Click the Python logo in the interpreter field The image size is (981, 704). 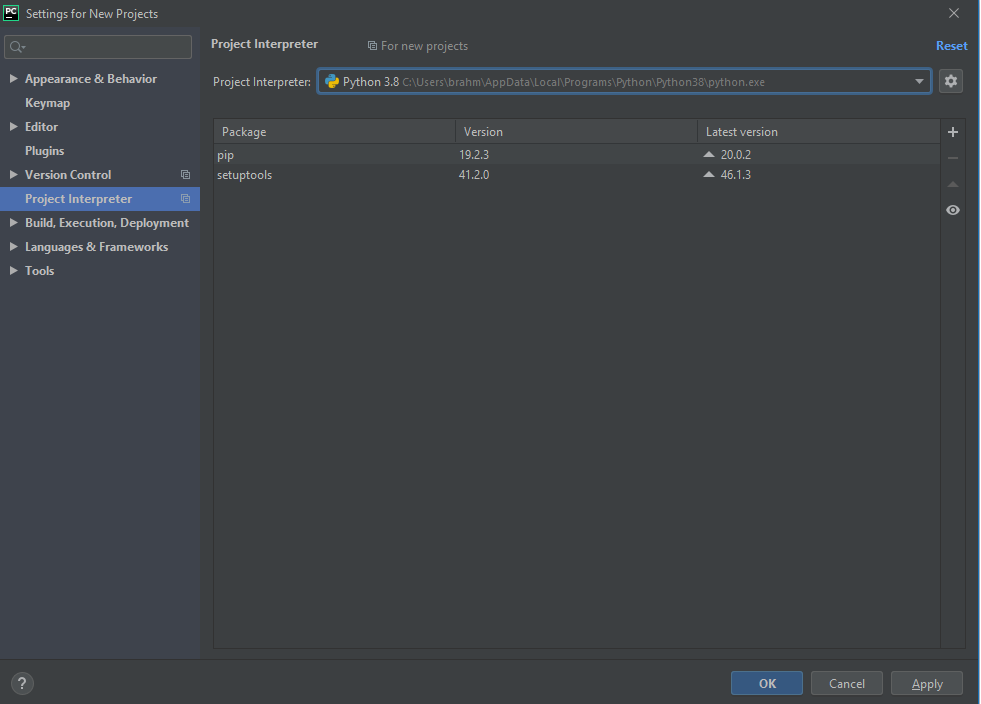331,81
